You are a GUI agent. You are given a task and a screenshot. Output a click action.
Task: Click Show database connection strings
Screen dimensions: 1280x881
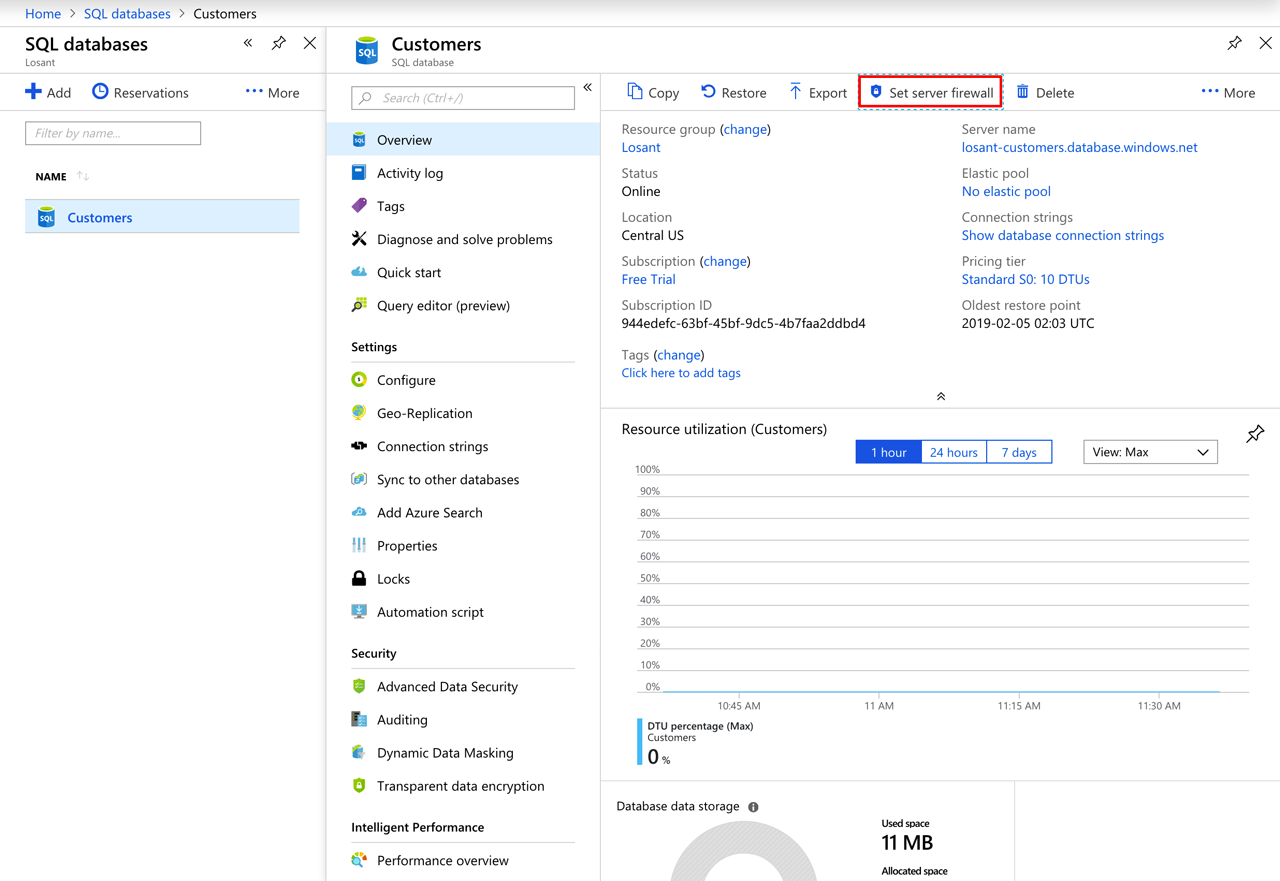coord(1062,235)
